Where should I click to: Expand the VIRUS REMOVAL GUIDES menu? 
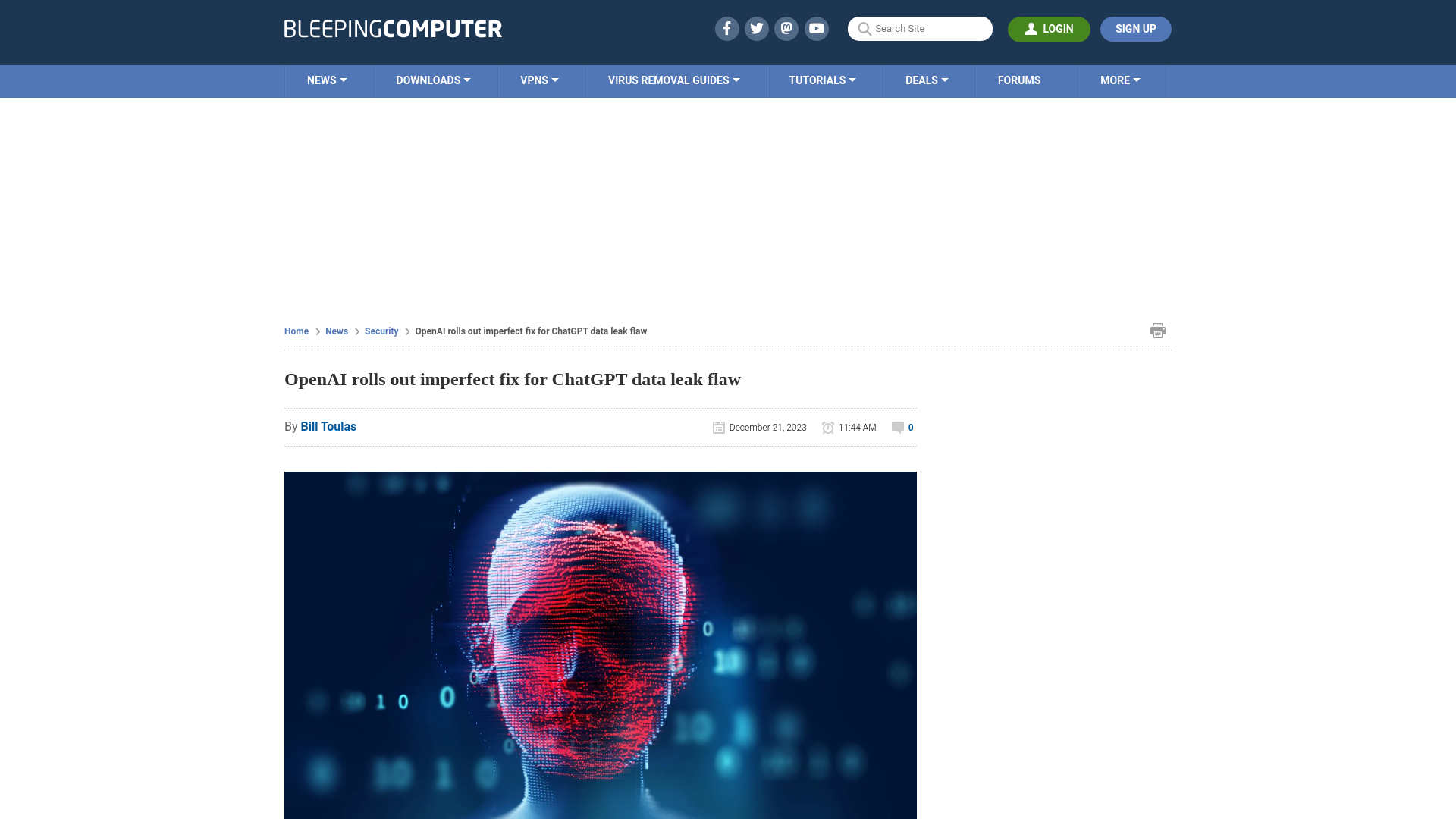point(673,80)
